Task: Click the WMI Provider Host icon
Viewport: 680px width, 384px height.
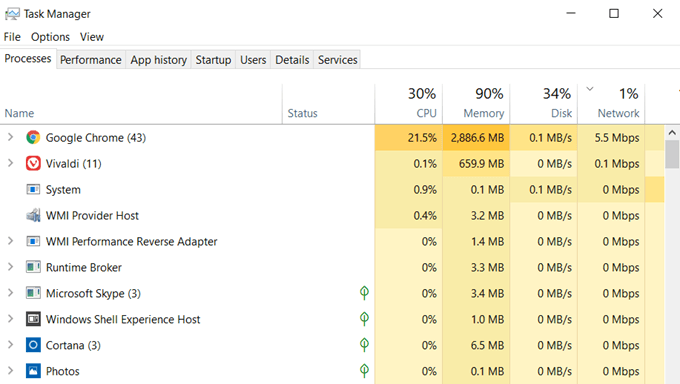Action: (33, 216)
